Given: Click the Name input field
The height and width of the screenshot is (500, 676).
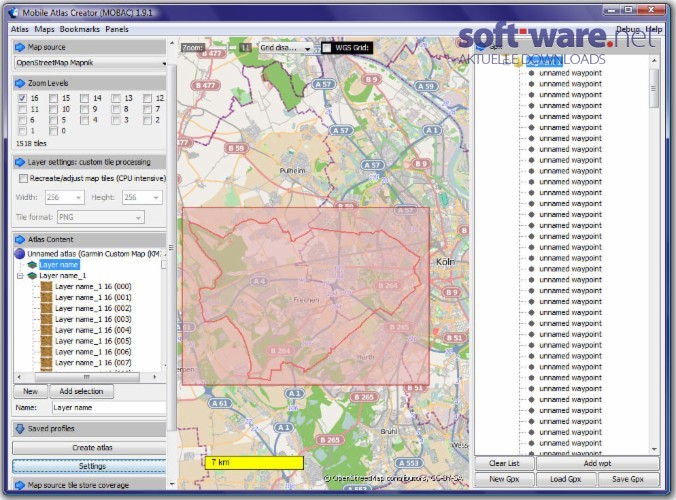Looking at the screenshot, I should click(109, 407).
